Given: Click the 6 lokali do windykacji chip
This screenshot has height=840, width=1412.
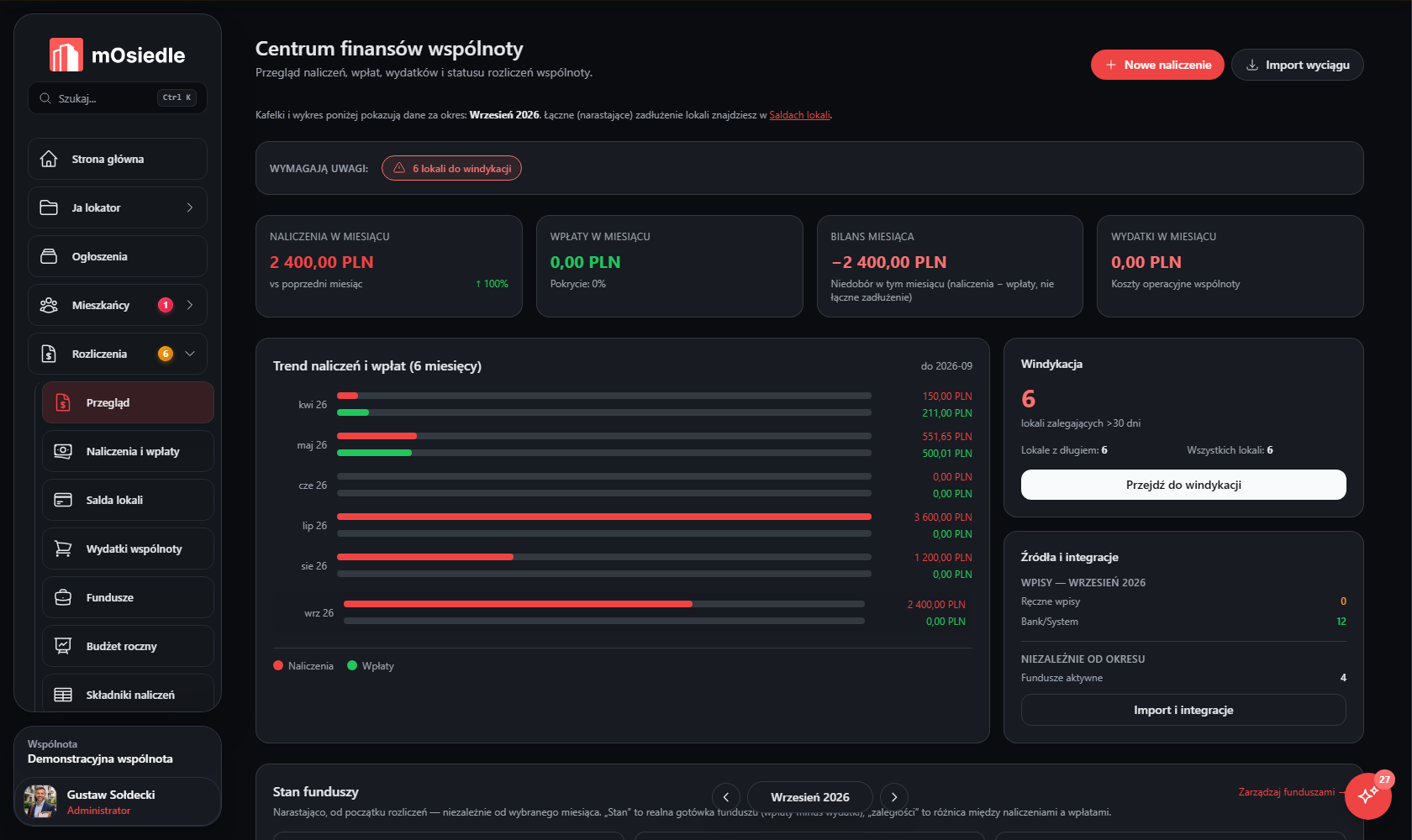Looking at the screenshot, I should pos(451,168).
